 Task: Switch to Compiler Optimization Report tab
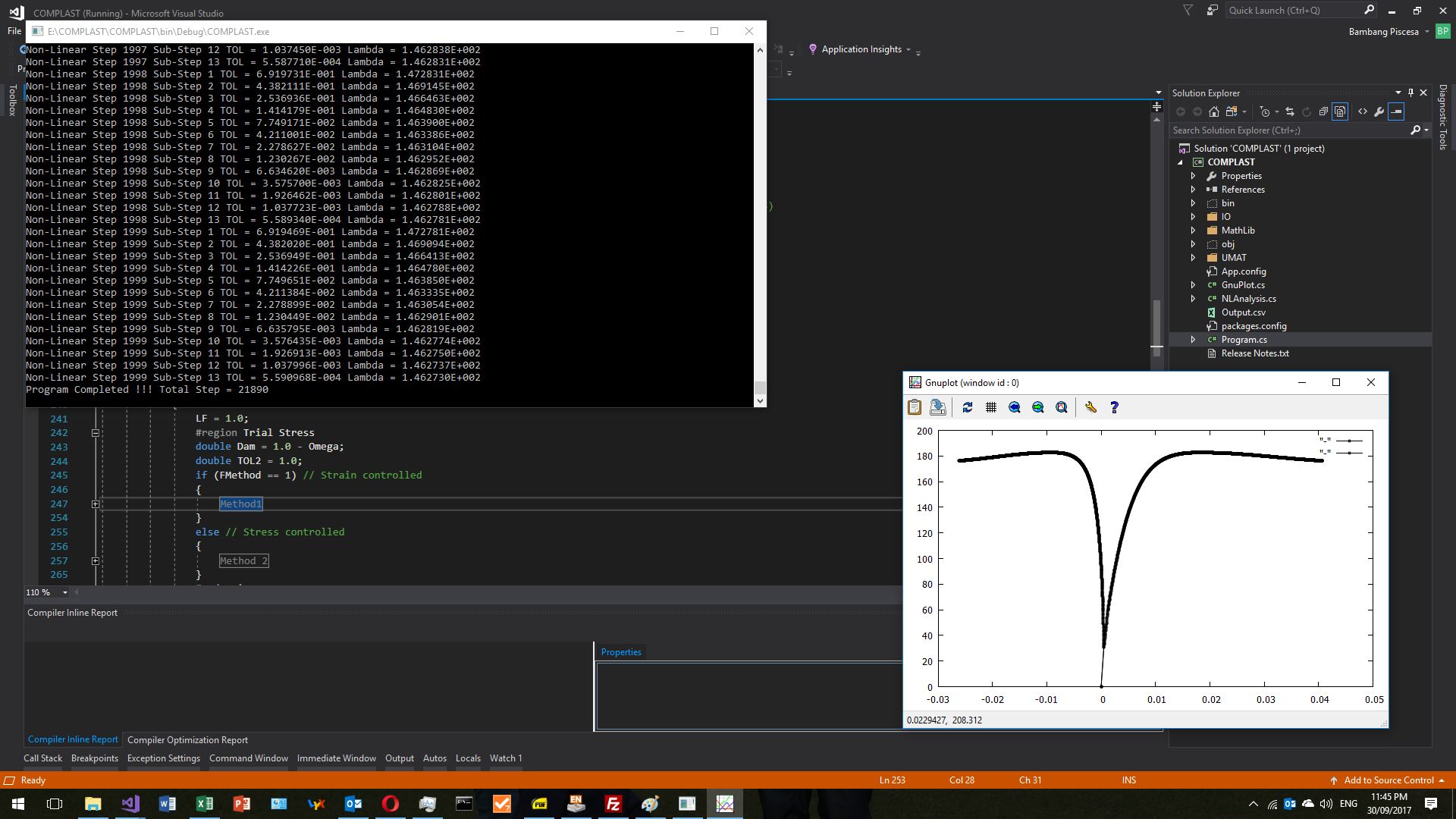pyautogui.click(x=187, y=740)
